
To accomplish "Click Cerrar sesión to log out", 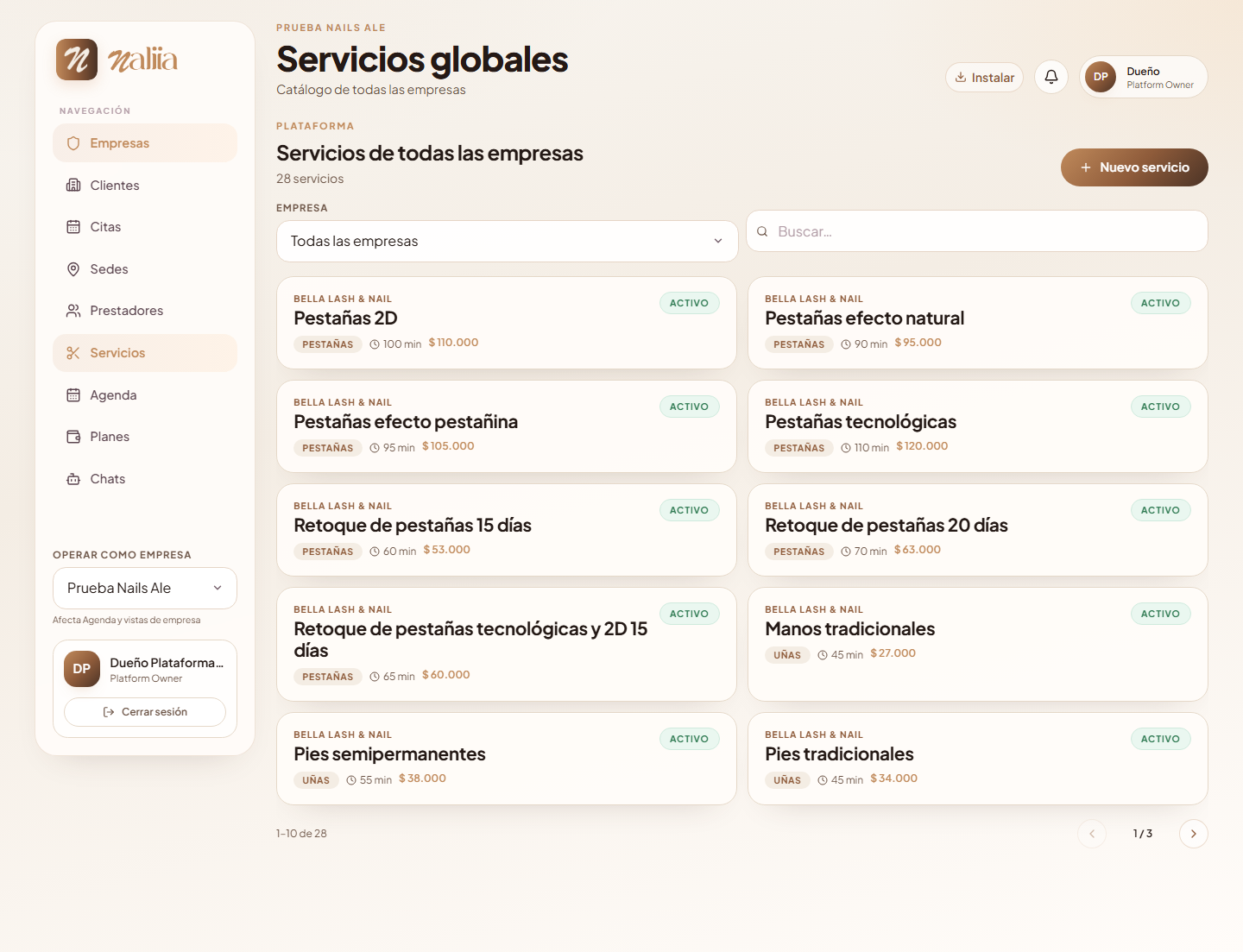I will tap(145, 712).
